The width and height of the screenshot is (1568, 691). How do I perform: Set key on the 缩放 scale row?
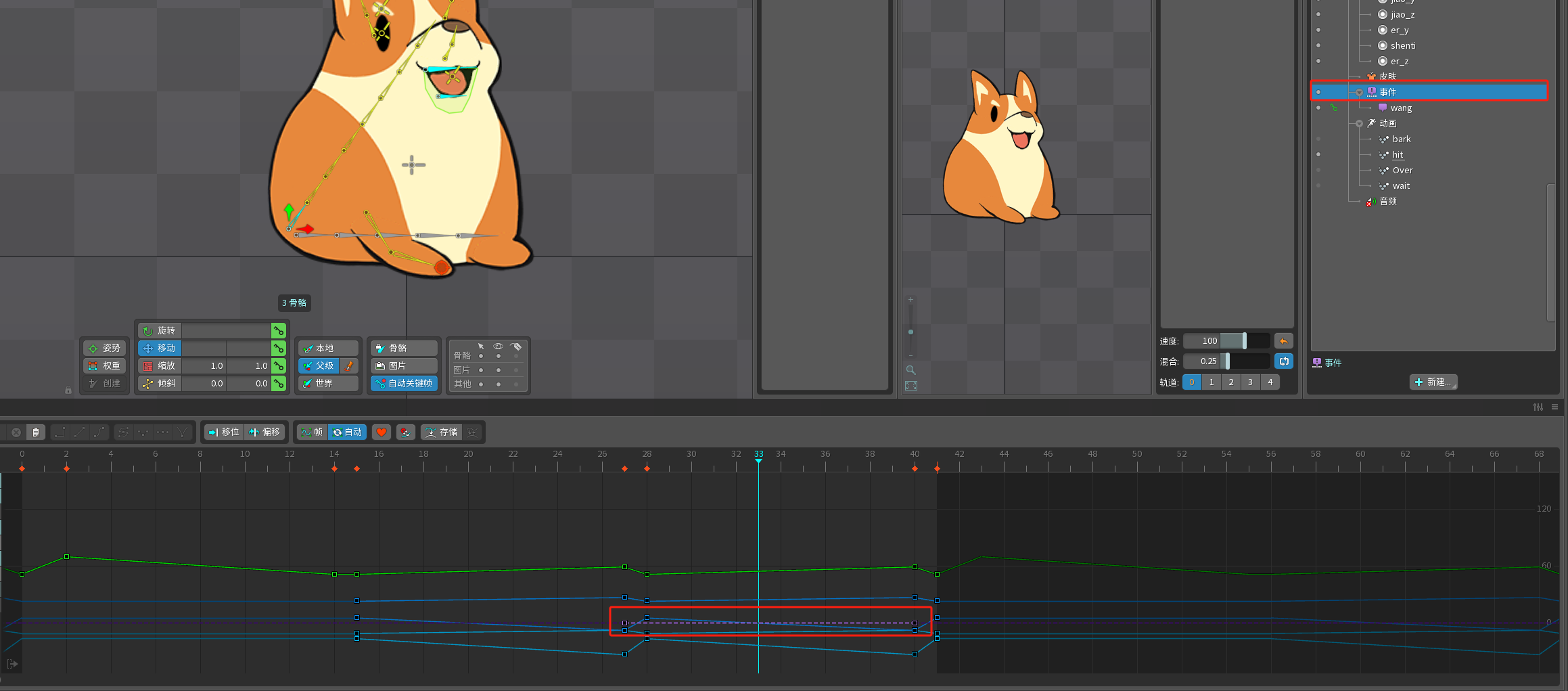tap(279, 365)
